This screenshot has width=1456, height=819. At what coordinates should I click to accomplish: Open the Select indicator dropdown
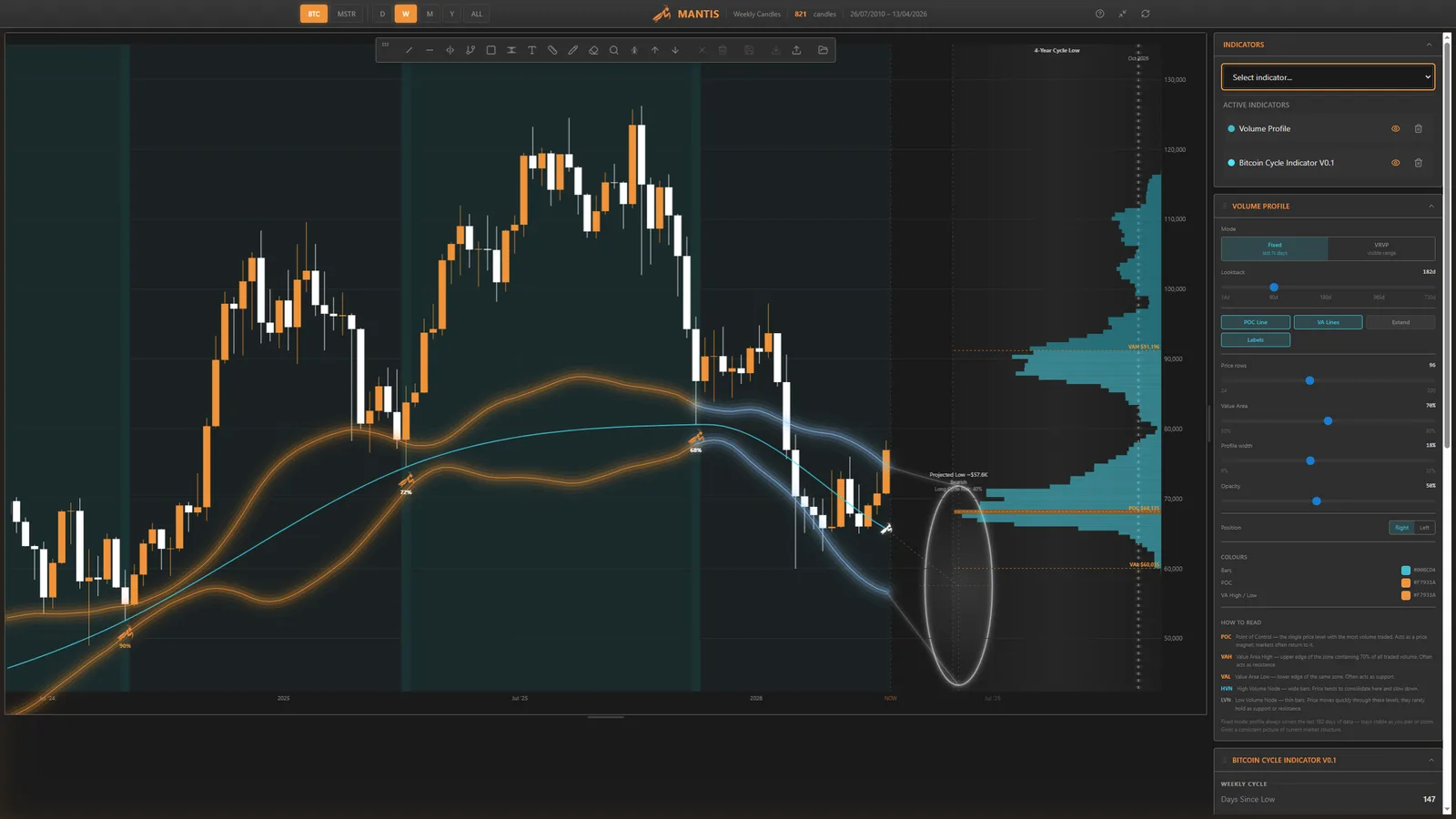pos(1327,76)
